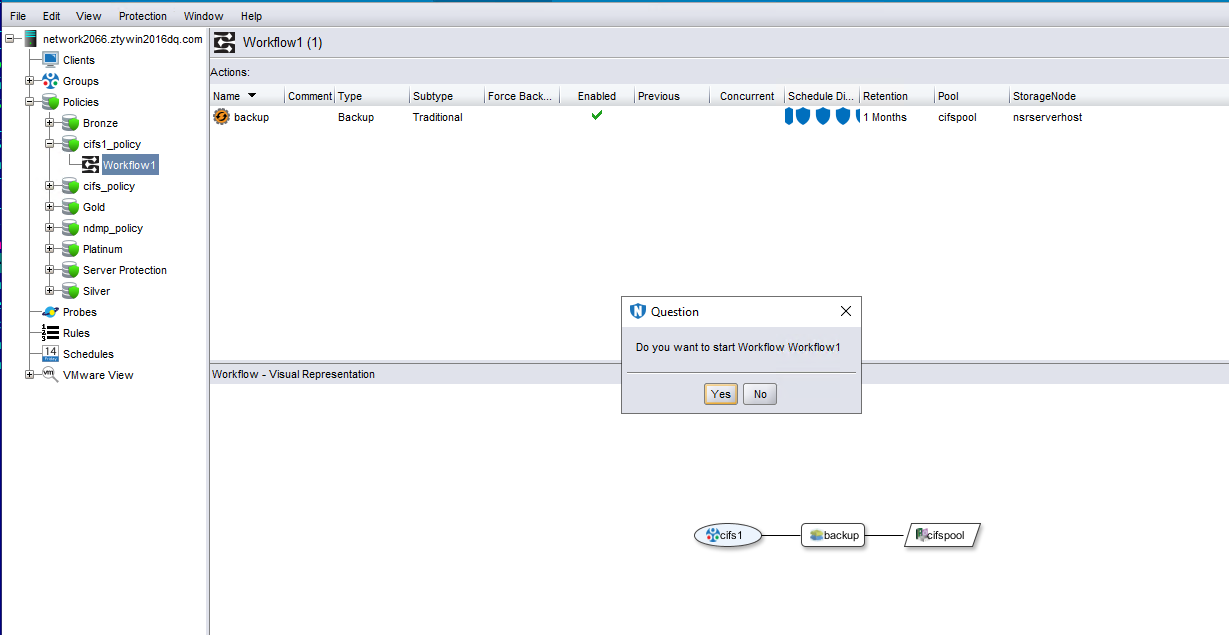Expand the Gold policy node
This screenshot has height=635, width=1229.
coord(50,207)
